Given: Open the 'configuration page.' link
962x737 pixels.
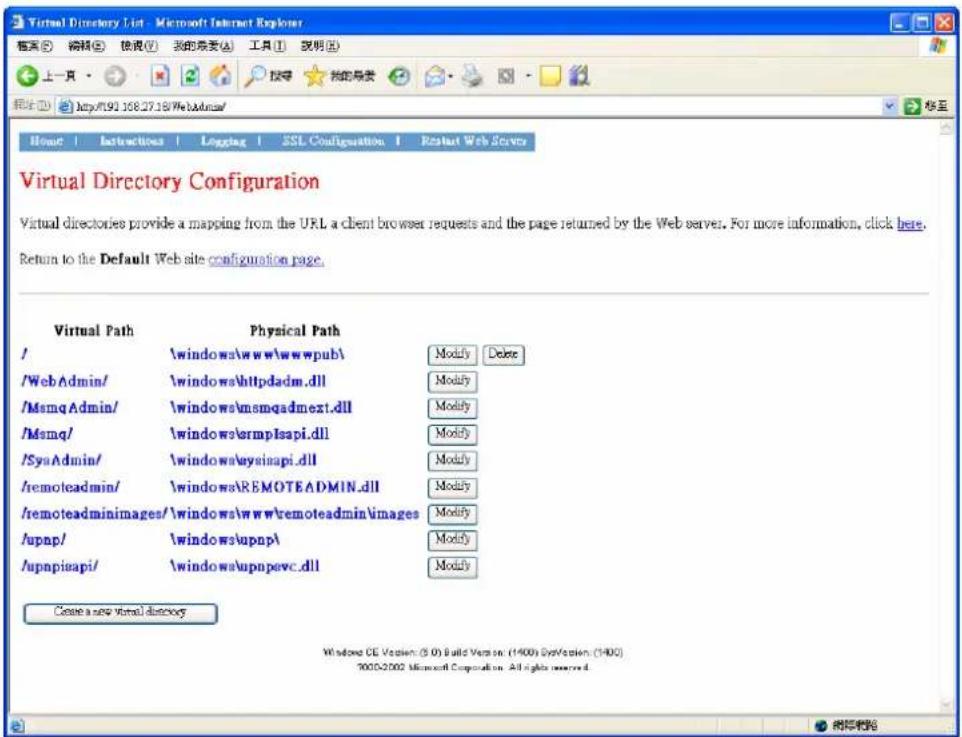Looking at the screenshot, I should coord(266,260).
